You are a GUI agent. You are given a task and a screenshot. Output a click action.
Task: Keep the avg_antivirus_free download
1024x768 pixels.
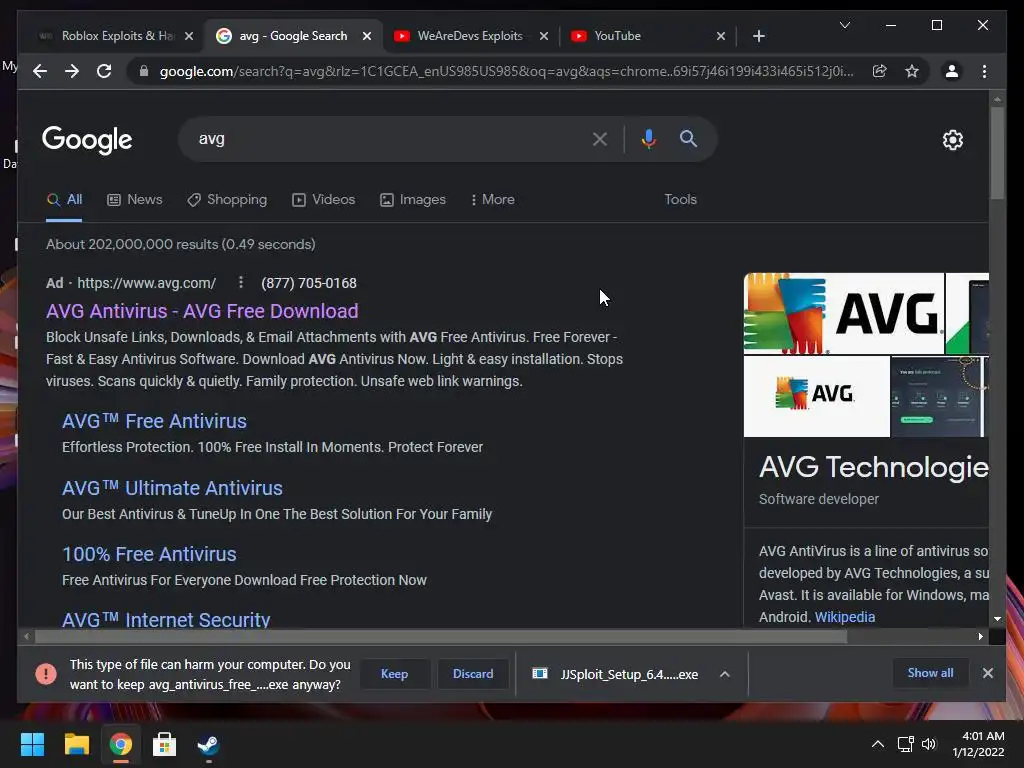coord(394,674)
